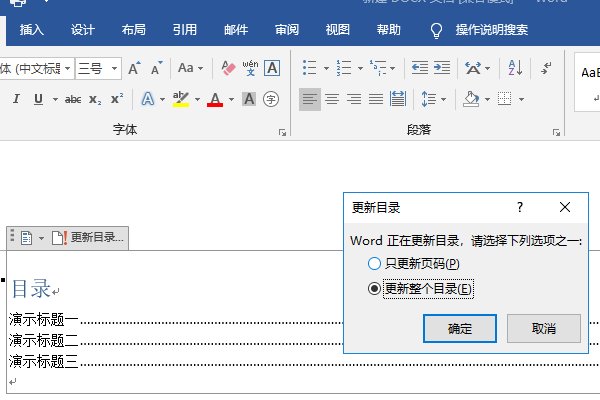600x400 pixels.
Task: Open paragraph dialog launcher
Action: click(556, 132)
